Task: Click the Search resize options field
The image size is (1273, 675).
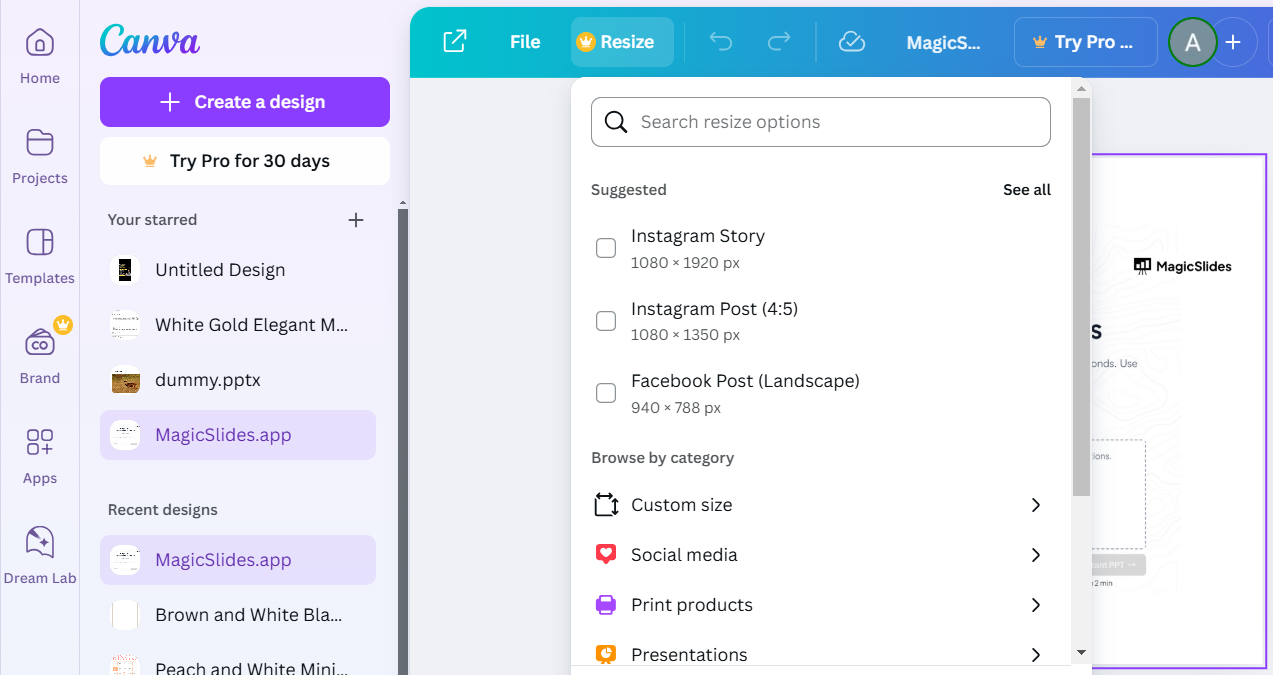Action: tap(820, 122)
